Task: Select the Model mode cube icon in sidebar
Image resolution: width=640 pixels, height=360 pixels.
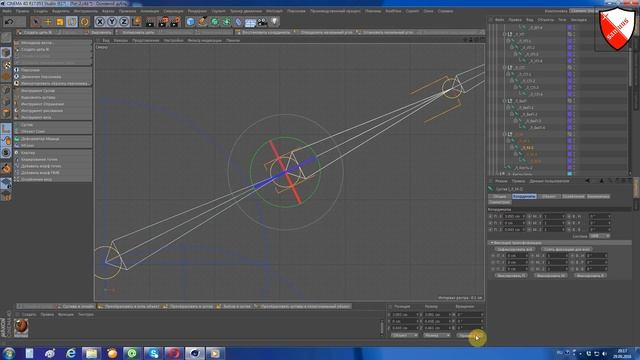Action: 6,53
